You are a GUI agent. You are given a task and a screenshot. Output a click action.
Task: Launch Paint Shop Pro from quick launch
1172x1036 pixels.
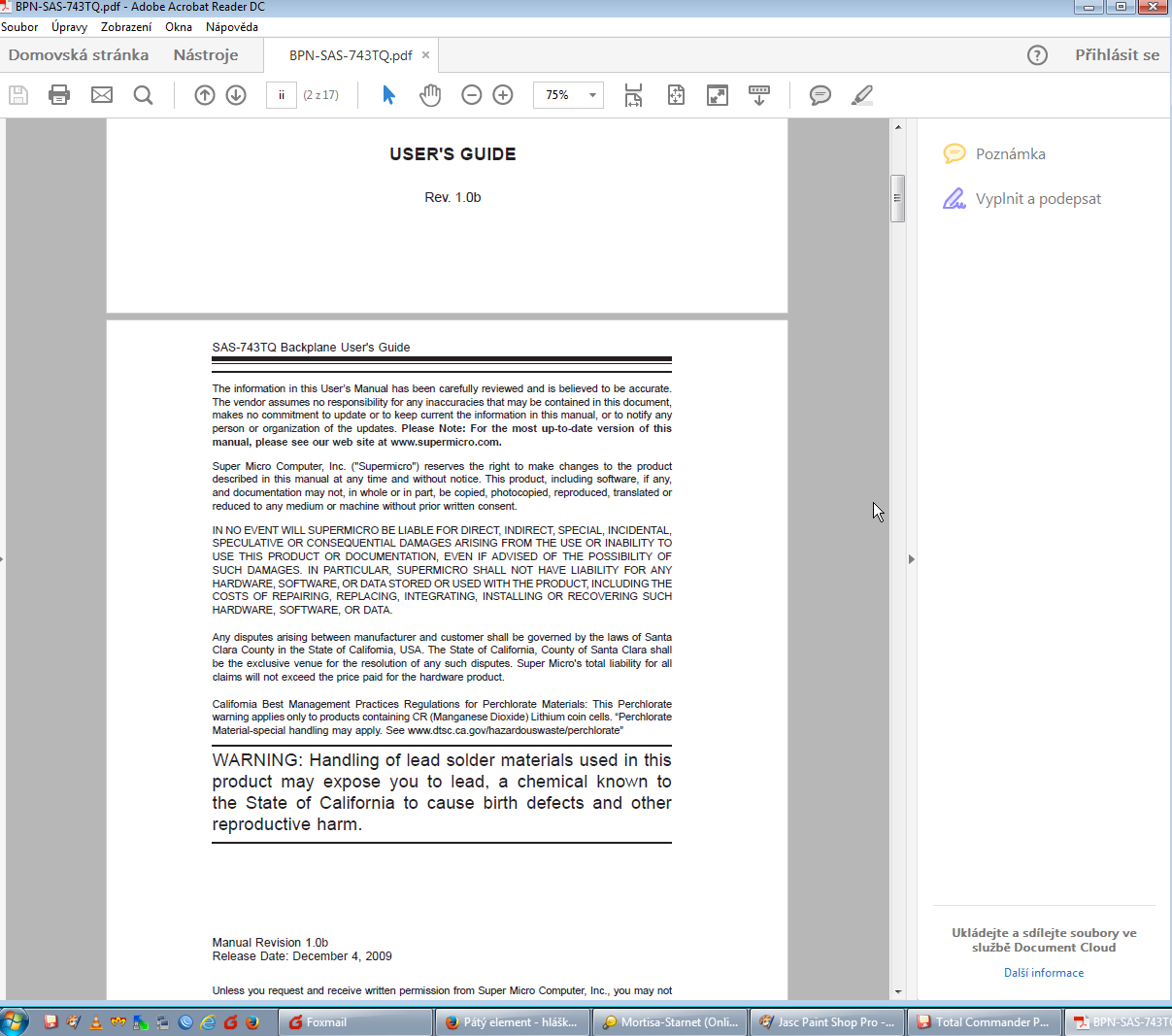(73, 1022)
